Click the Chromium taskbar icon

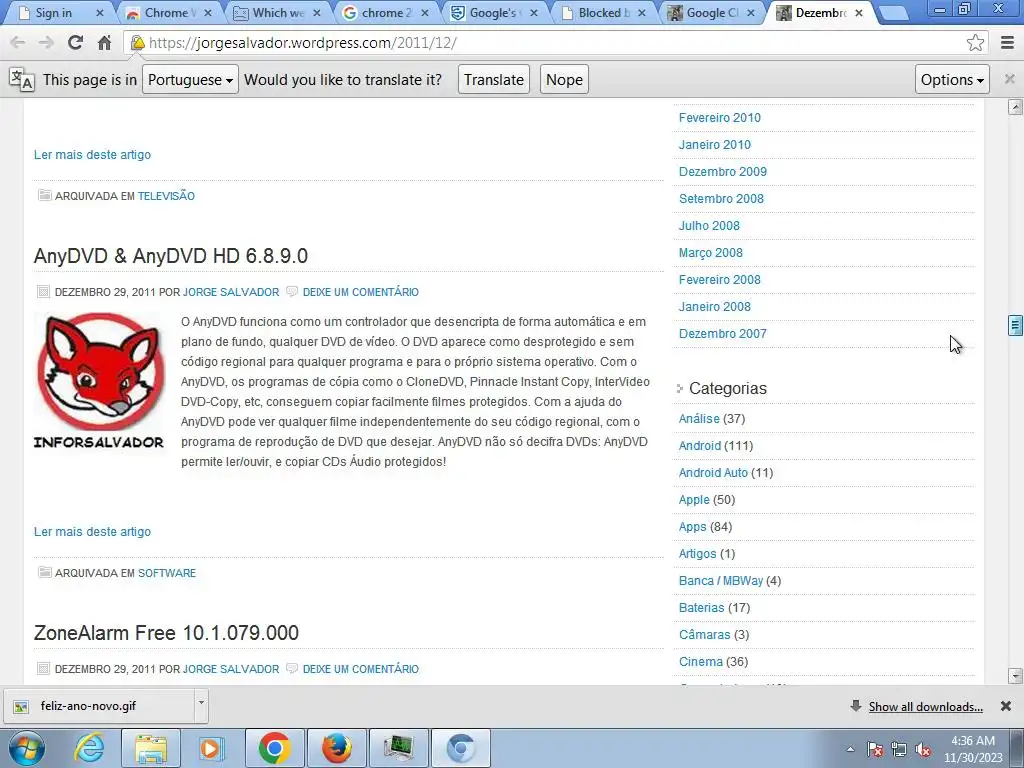(x=461, y=748)
